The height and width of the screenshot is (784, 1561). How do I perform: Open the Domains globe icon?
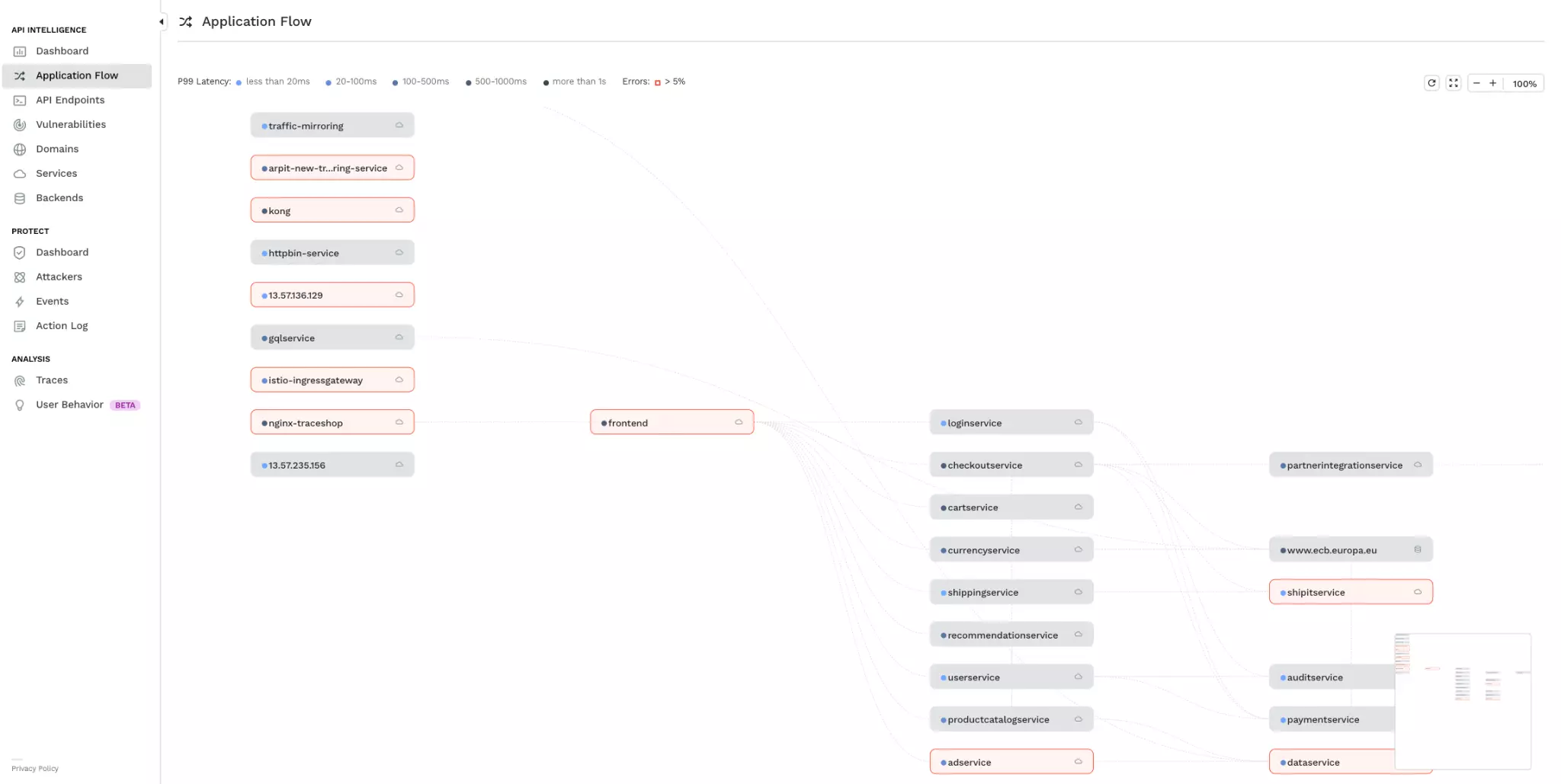click(x=20, y=149)
